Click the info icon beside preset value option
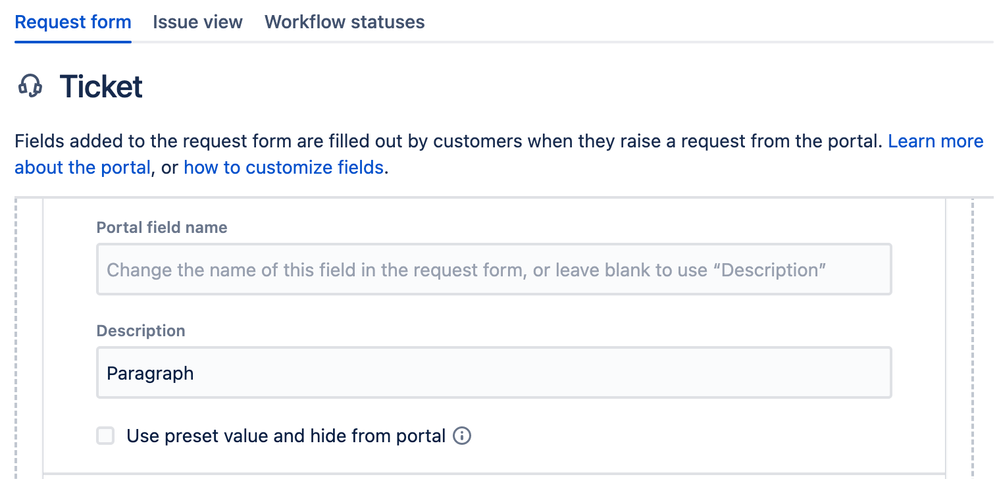Screen dimensions: 999x479 click(462, 436)
